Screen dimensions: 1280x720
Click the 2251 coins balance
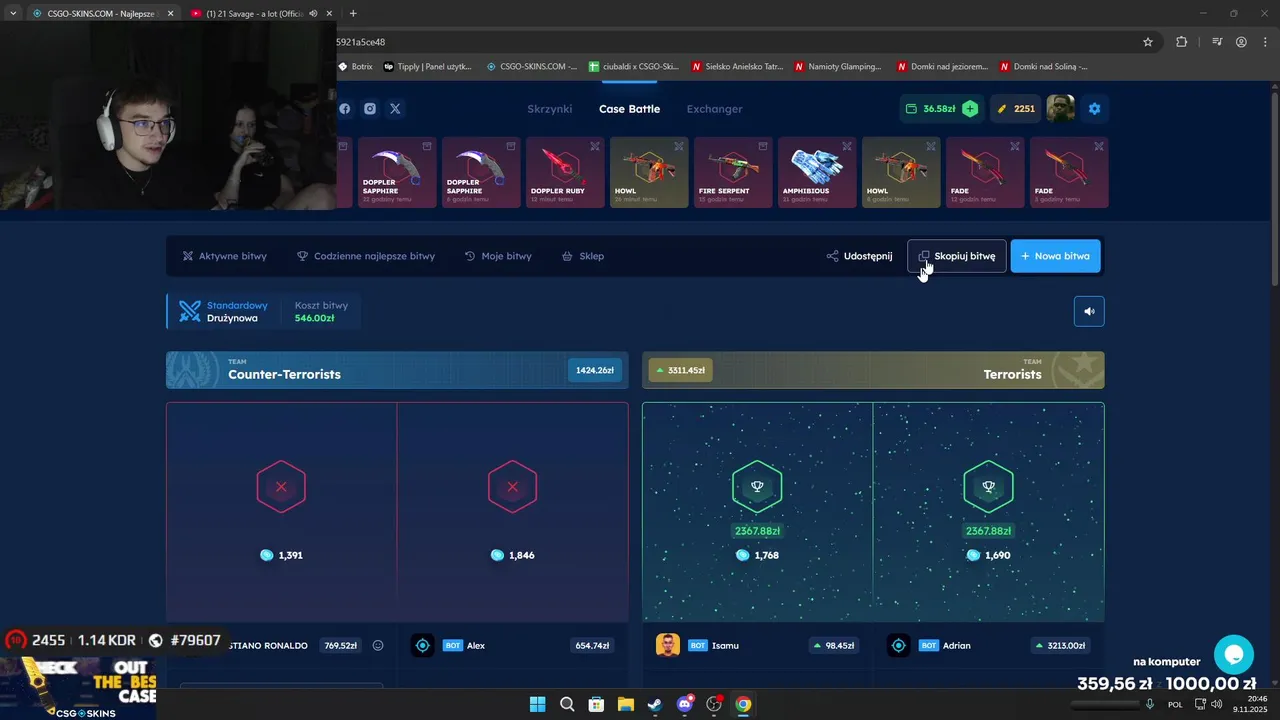coord(1016,109)
